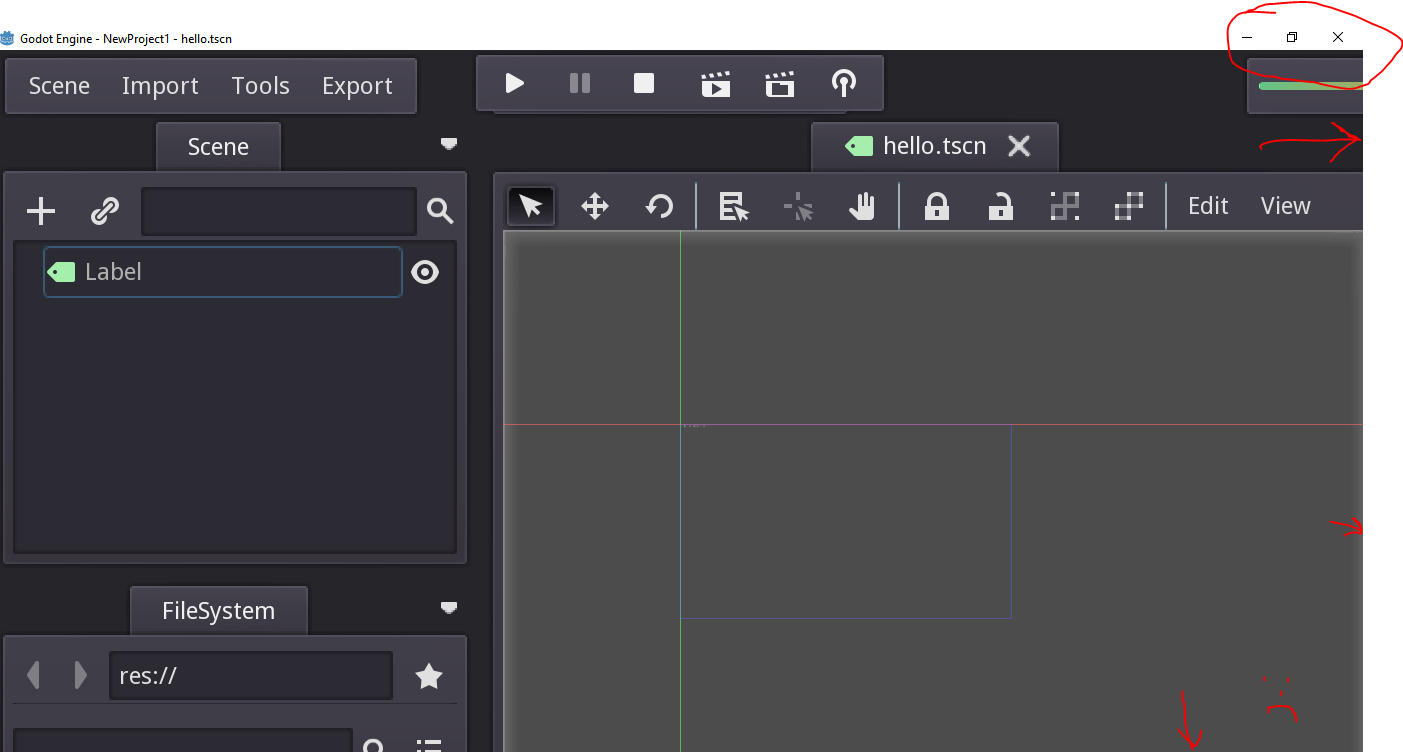Open the node search magnifier in Scene dock
Screen dimensions: 1403x752
(x=440, y=211)
